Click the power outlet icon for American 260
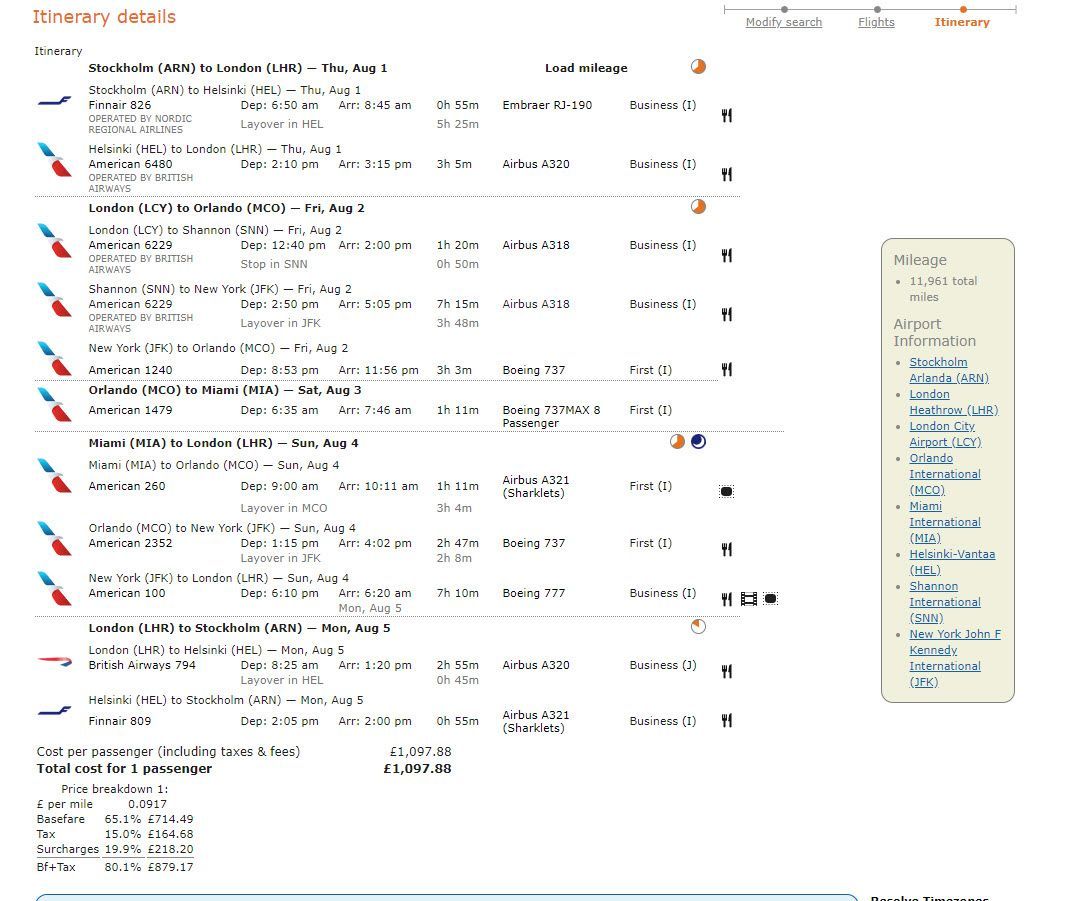 coord(727,491)
